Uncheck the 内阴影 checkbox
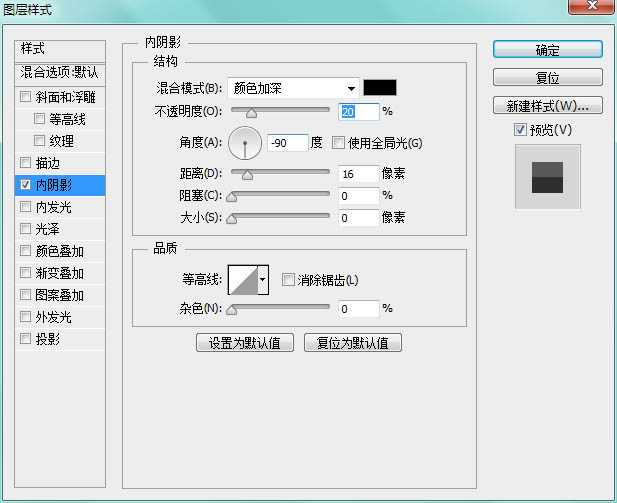The height and width of the screenshot is (503, 617). [26, 184]
